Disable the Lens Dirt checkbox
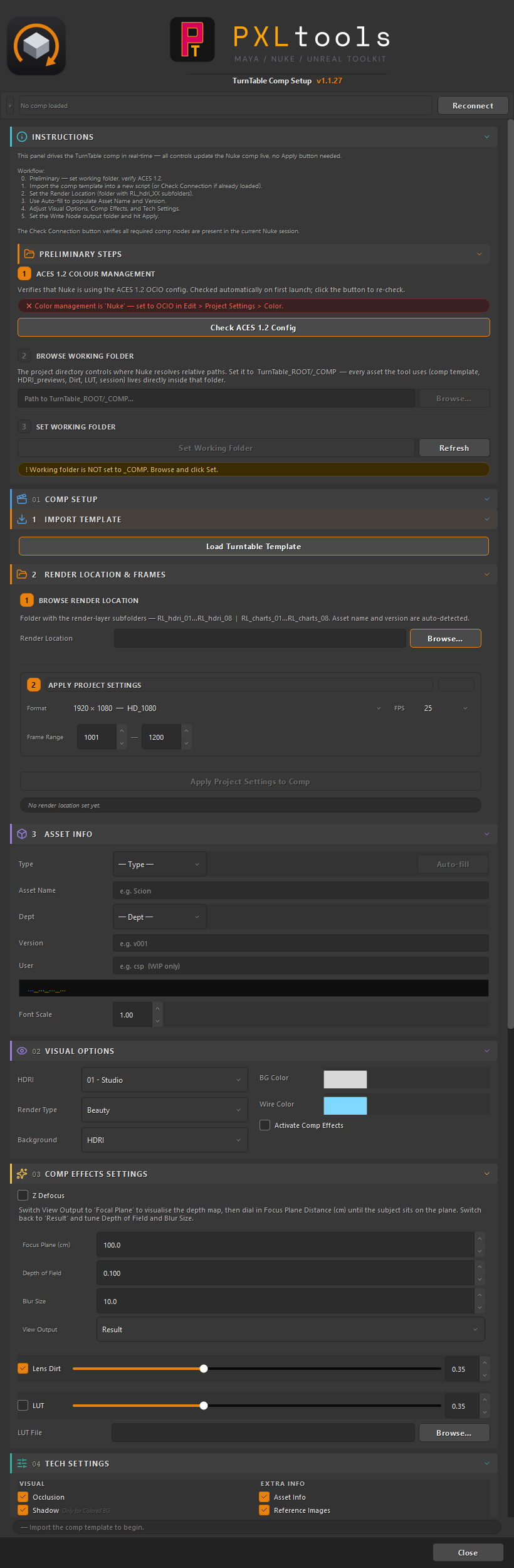 (23, 1368)
